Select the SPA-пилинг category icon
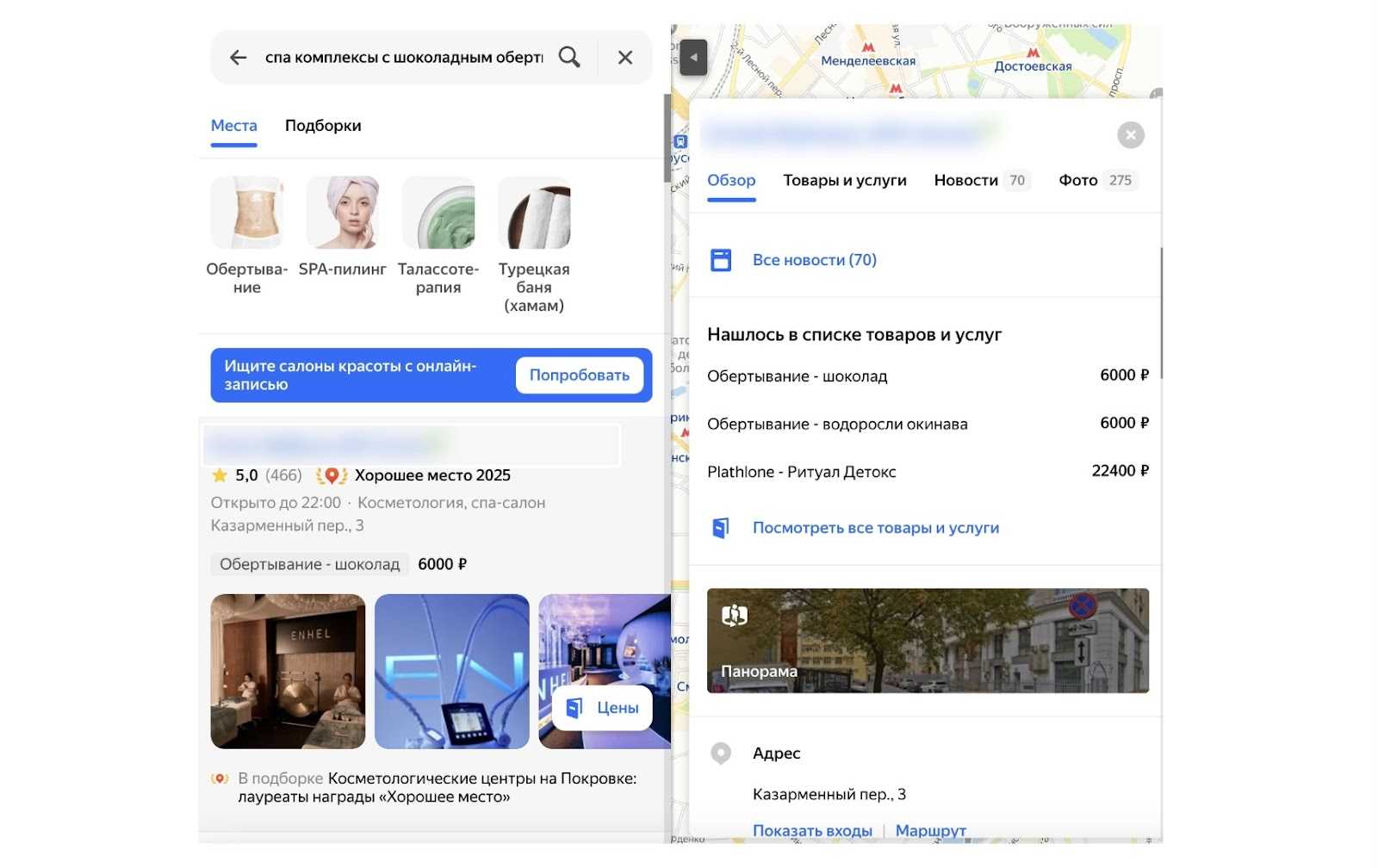The image size is (1378, 868). click(x=343, y=213)
